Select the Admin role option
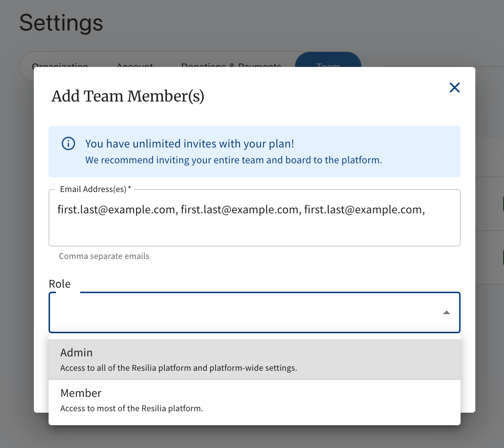This screenshot has height=448, width=504. pos(254,359)
